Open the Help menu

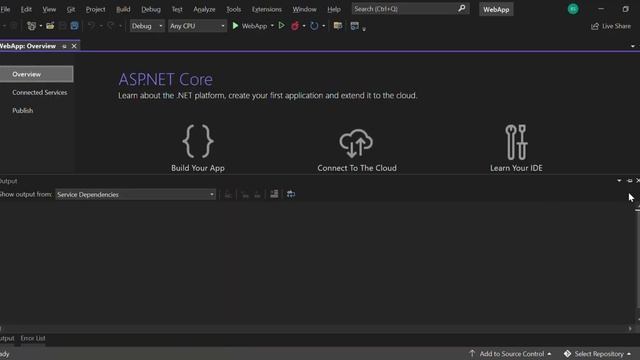pos(333,9)
